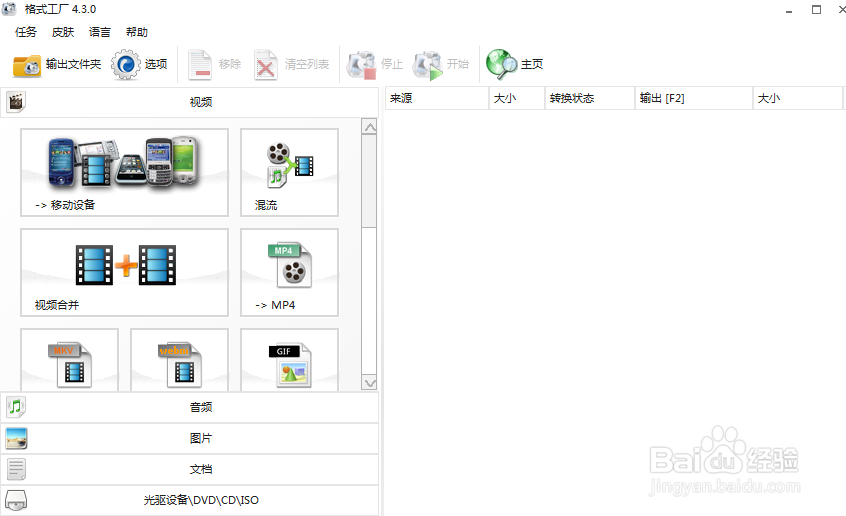
Task: Click the 移除 remove icon
Action: (200, 65)
